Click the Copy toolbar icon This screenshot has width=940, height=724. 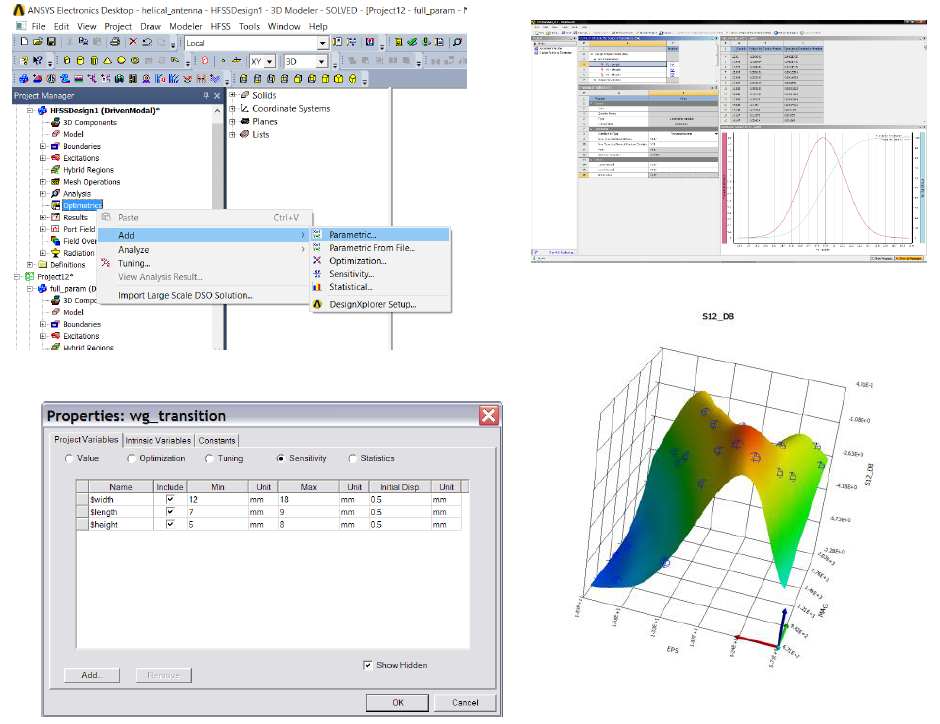pyautogui.click(x=83, y=42)
